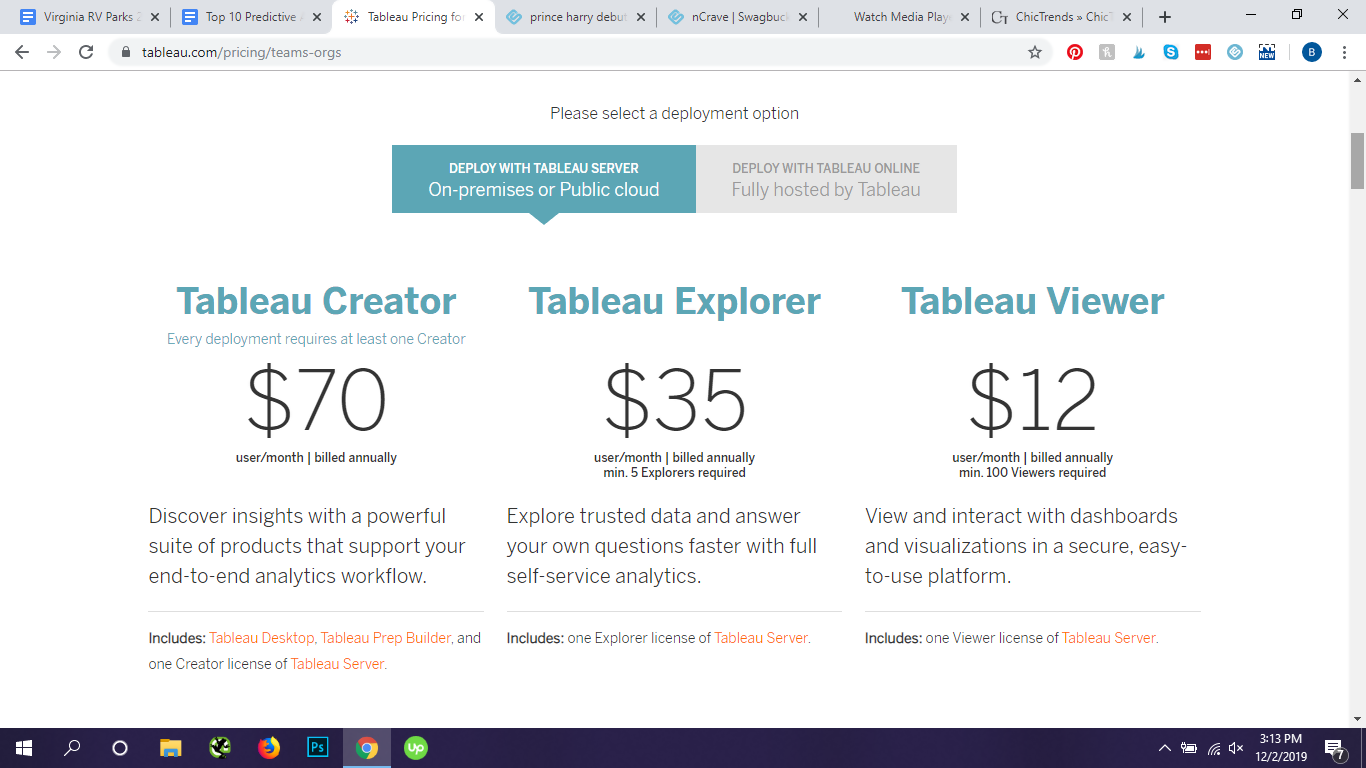Bookmark this page with the star icon
This screenshot has width=1366, height=768.
(1035, 52)
